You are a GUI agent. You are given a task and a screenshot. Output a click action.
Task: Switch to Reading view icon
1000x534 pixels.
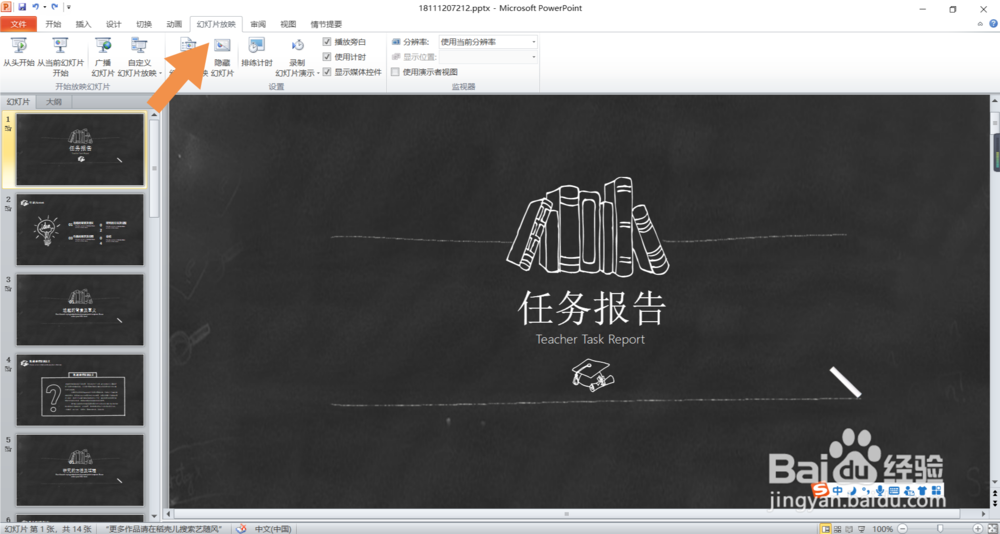click(x=849, y=529)
